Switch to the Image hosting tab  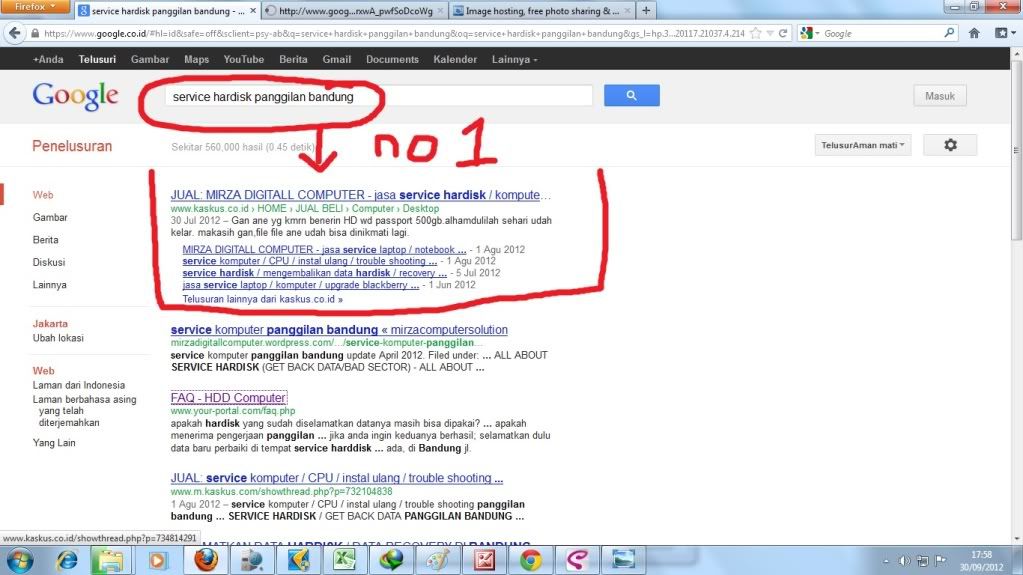(542, 10)
